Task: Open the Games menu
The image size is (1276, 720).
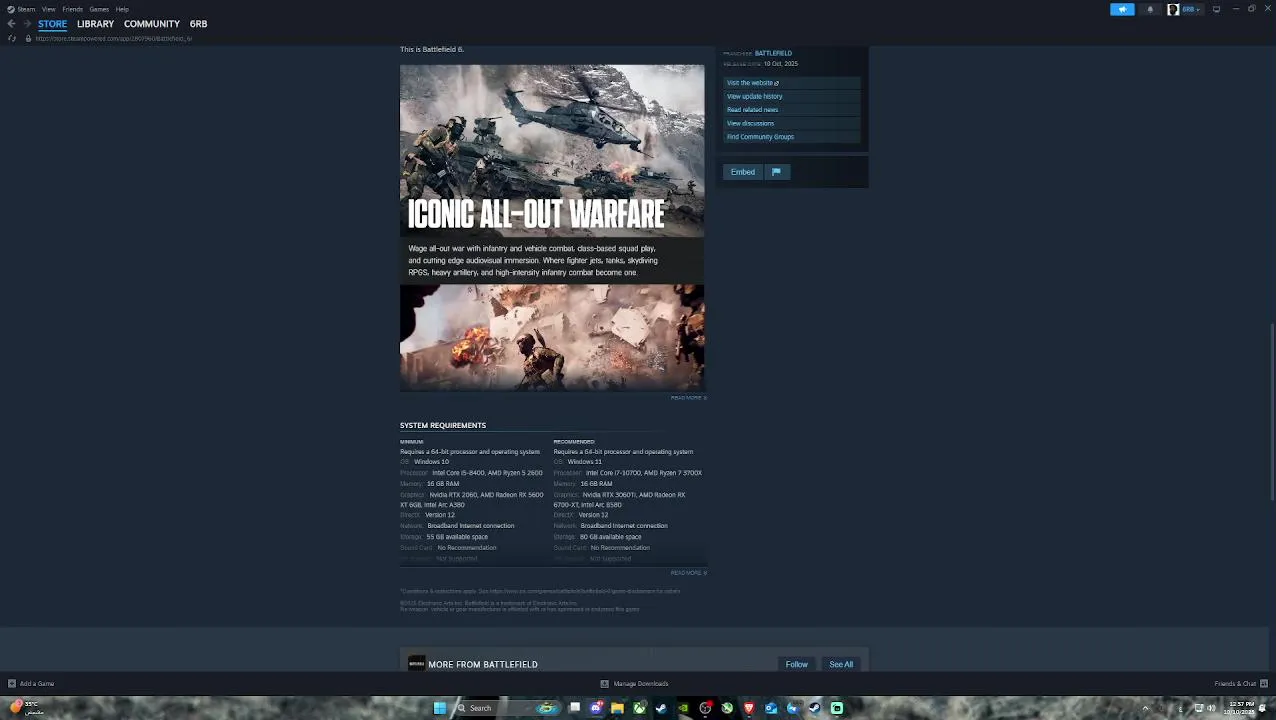Action: click(99, 9)
